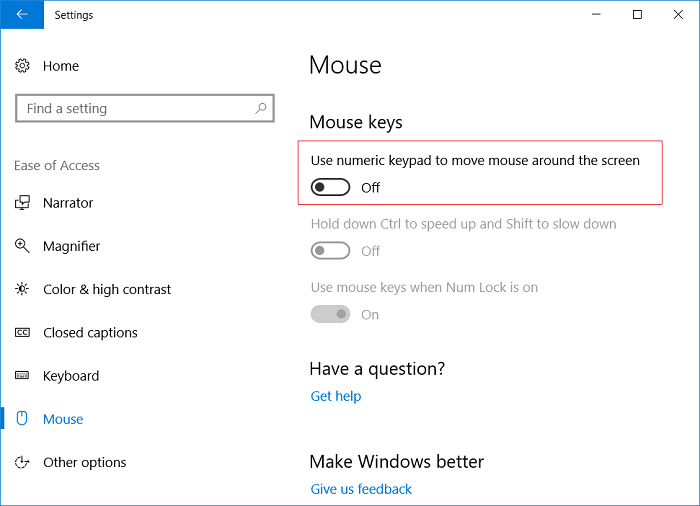Click the Find a setting search box
Viewport: 700px width, 506px height.
[x=135, y=108]
